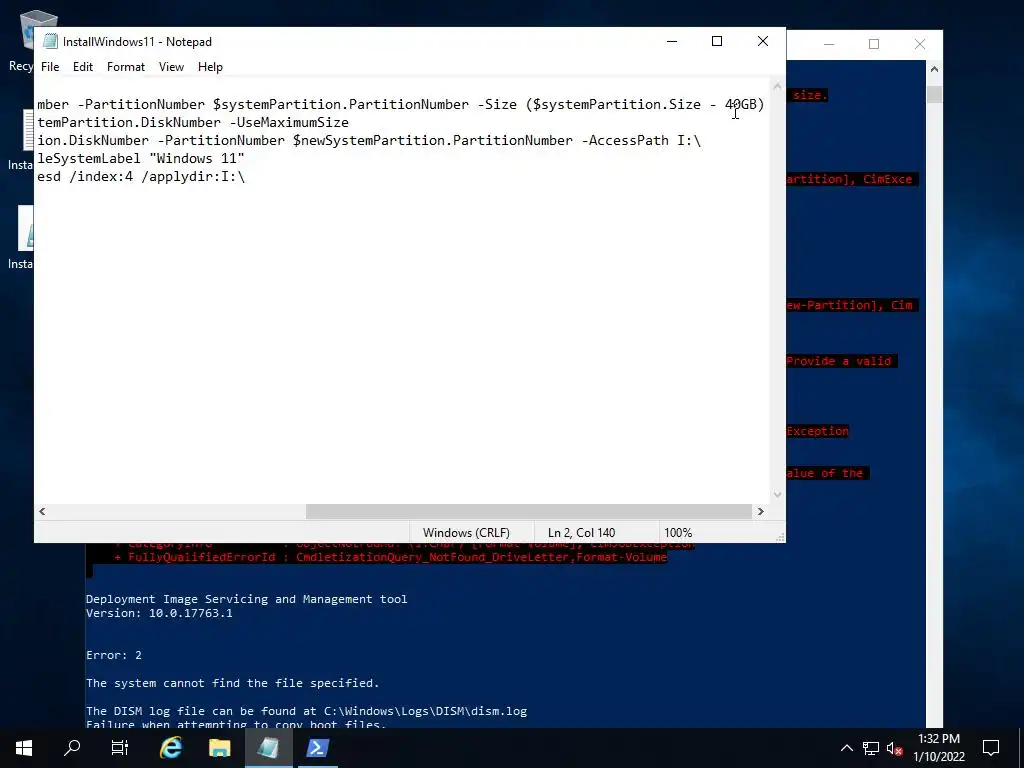Click 'Provide a valid' red error text
This screenshot has width=1024, height=768.
(839, 361)
